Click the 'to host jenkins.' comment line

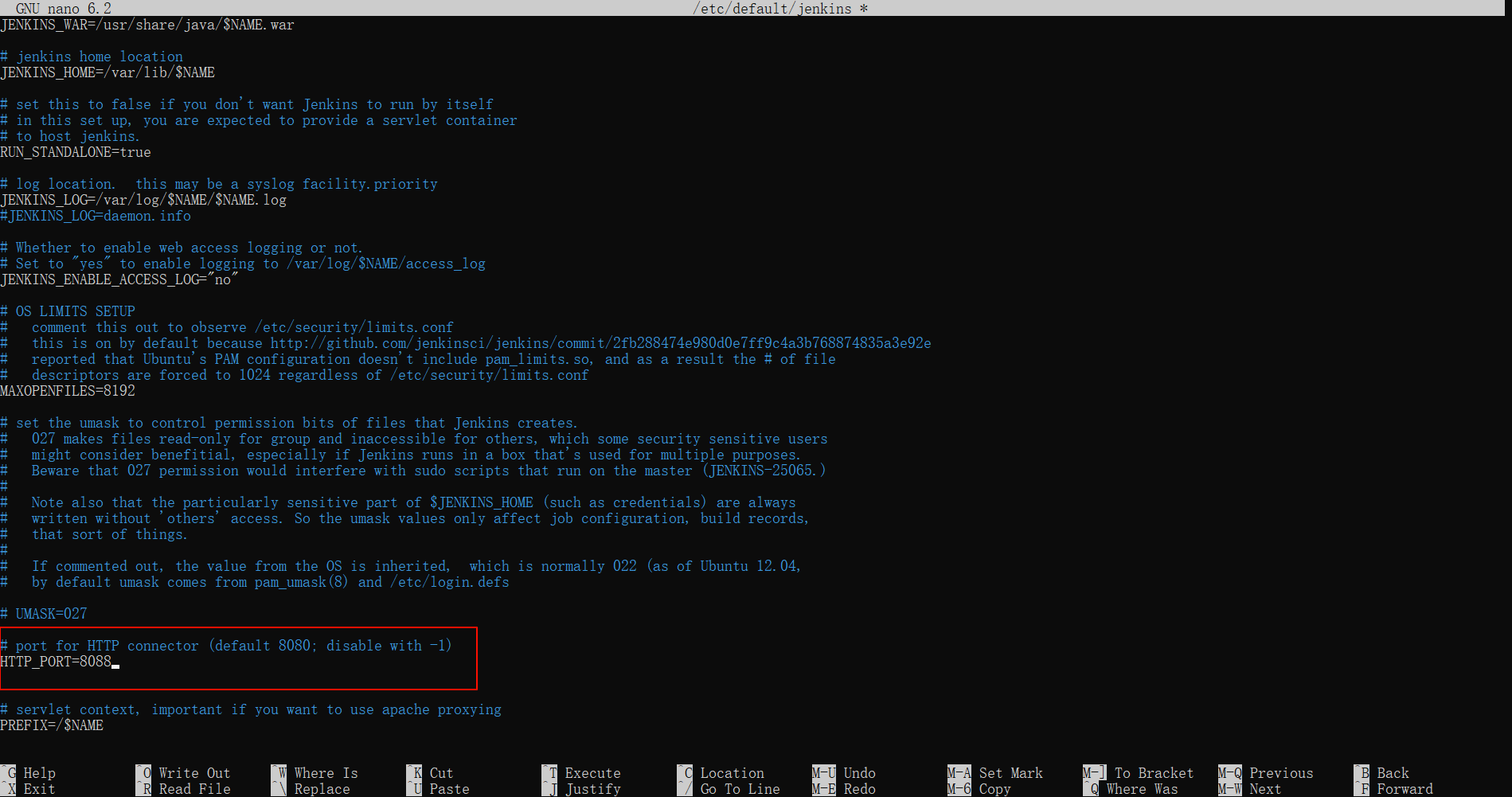[x=70, y=136]
